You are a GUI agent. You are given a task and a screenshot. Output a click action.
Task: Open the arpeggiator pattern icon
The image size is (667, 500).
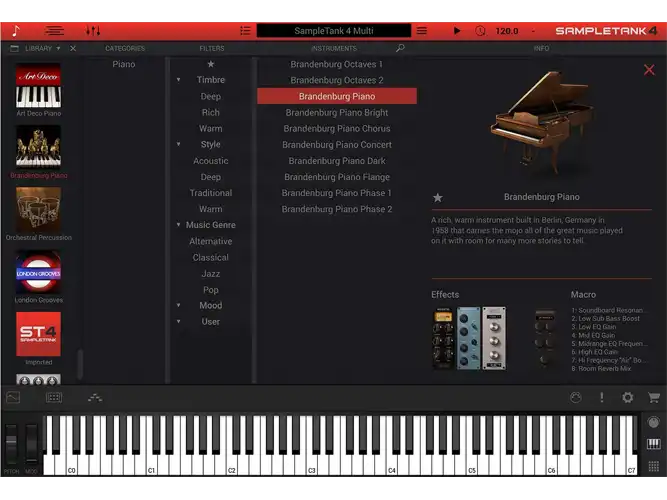coord(95,397)
